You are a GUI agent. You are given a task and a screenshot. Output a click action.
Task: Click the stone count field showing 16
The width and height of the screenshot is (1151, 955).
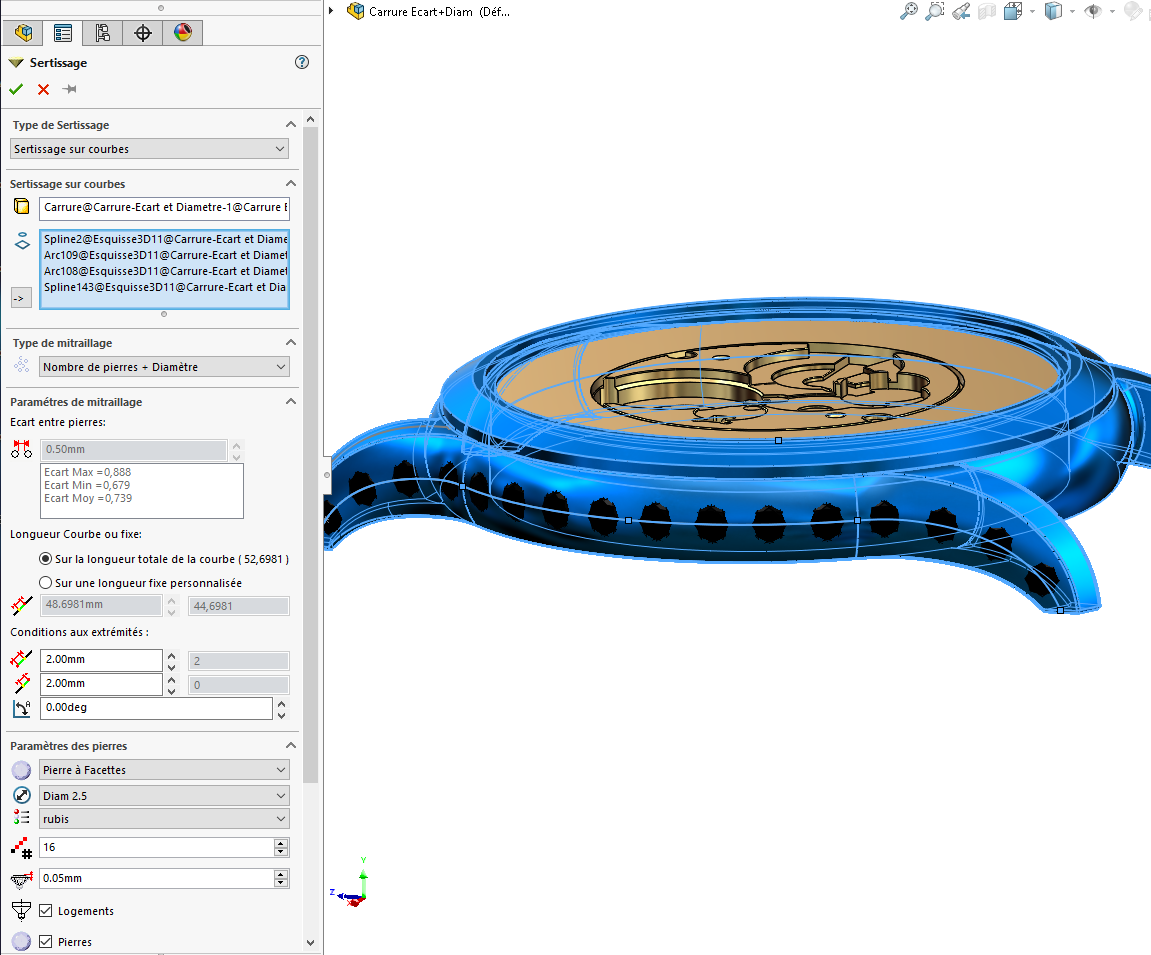click(x=155, y=847)
